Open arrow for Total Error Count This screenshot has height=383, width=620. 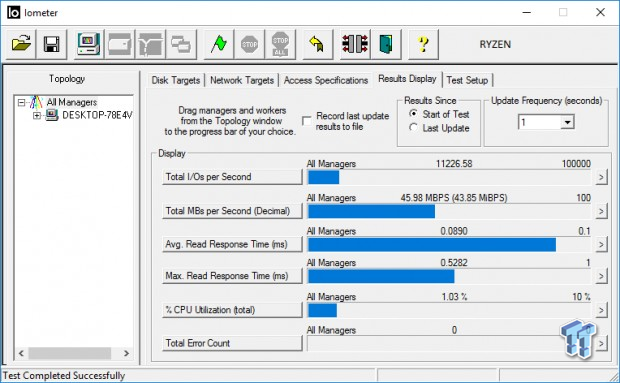(x=601, y=343)
